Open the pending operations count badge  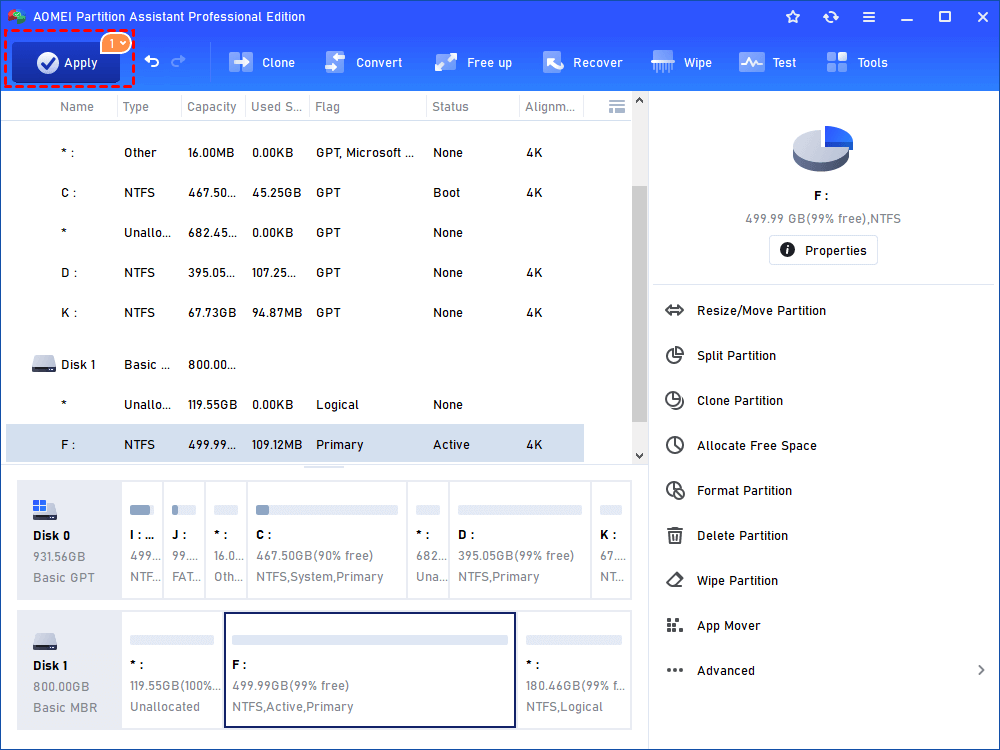pos(116,43)
